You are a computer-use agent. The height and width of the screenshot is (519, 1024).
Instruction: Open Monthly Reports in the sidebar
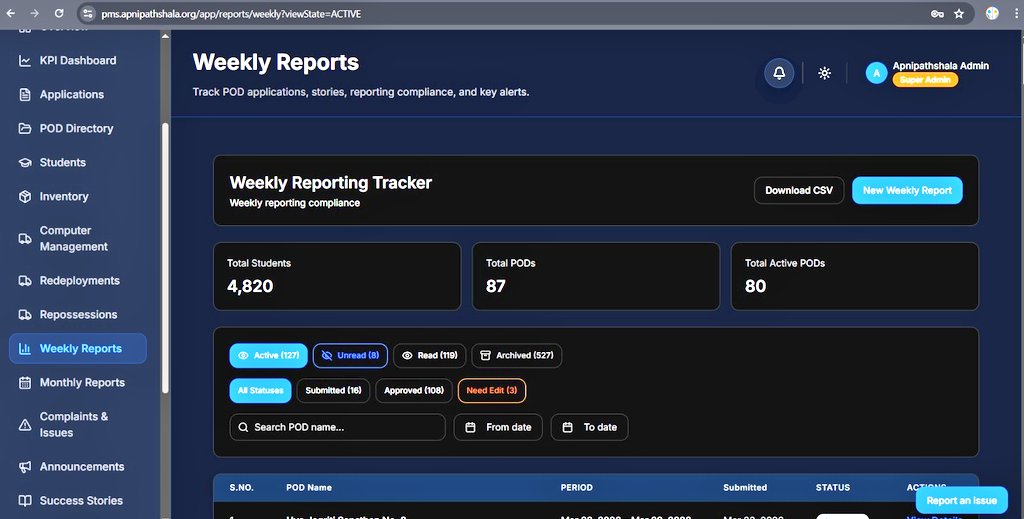78,383
